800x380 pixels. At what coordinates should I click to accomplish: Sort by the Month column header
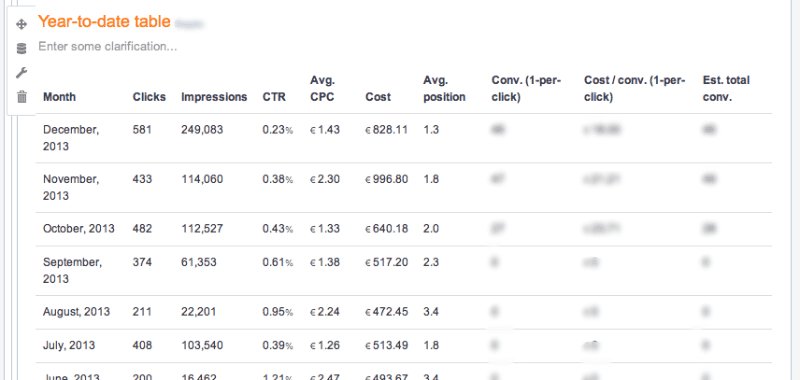pyautogui.click(x=60, y=97)
